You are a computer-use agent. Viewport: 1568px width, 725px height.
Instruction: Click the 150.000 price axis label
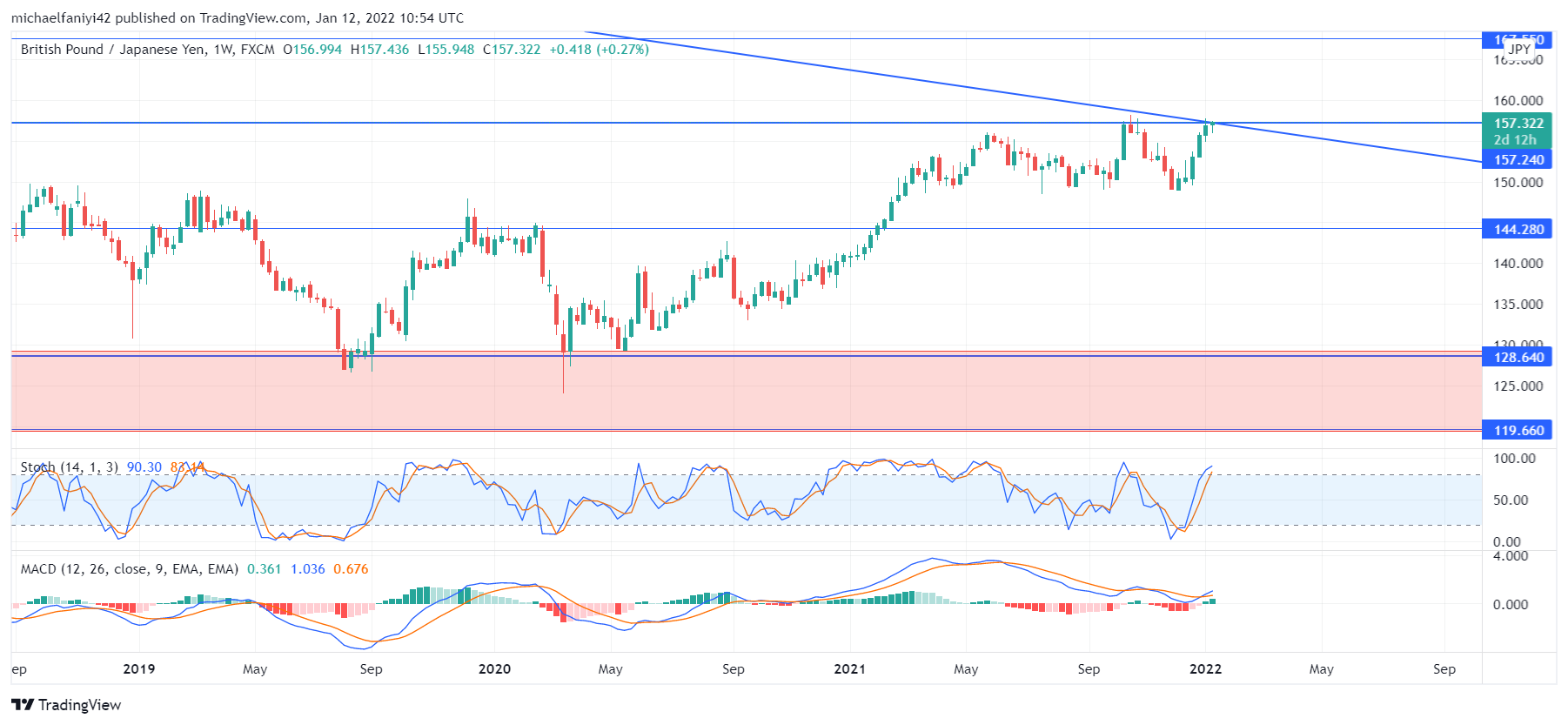click(x=1518, y=183)
